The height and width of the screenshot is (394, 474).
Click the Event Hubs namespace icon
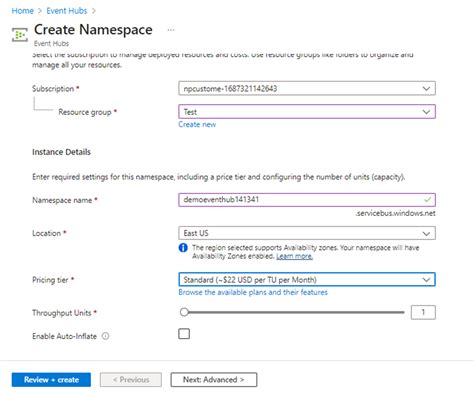(20, 35)
